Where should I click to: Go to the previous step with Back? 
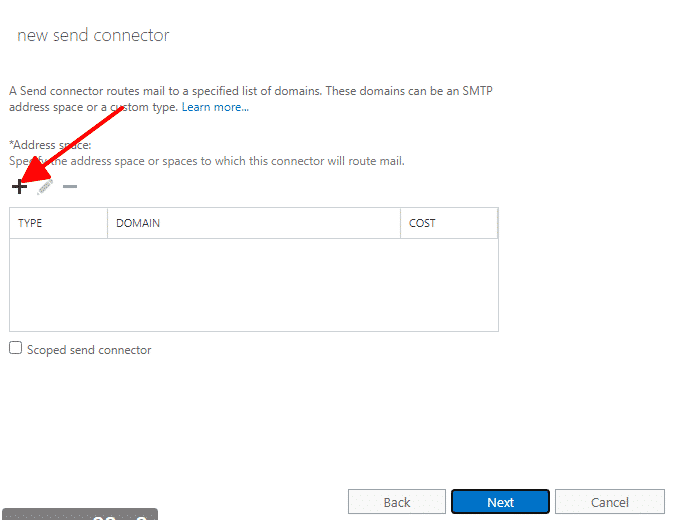[x=397, y=502]
